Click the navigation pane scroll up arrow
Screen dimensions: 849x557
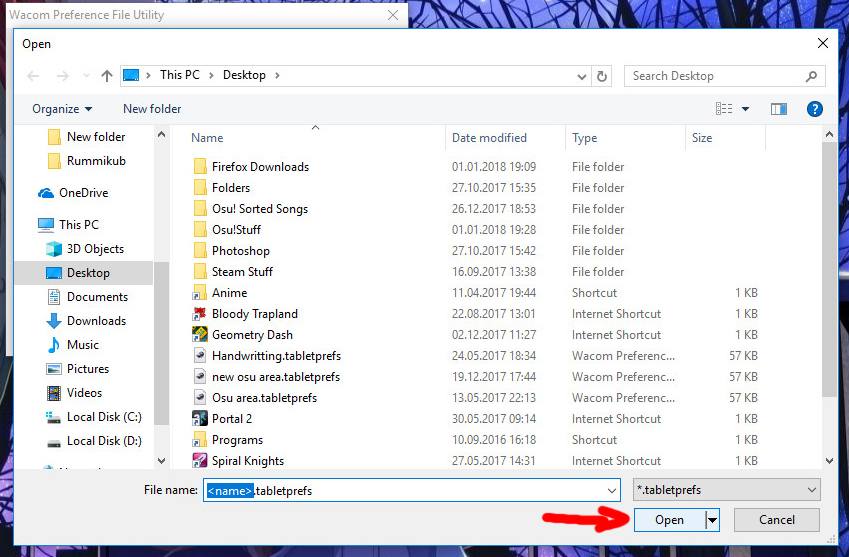click(161, 134)
